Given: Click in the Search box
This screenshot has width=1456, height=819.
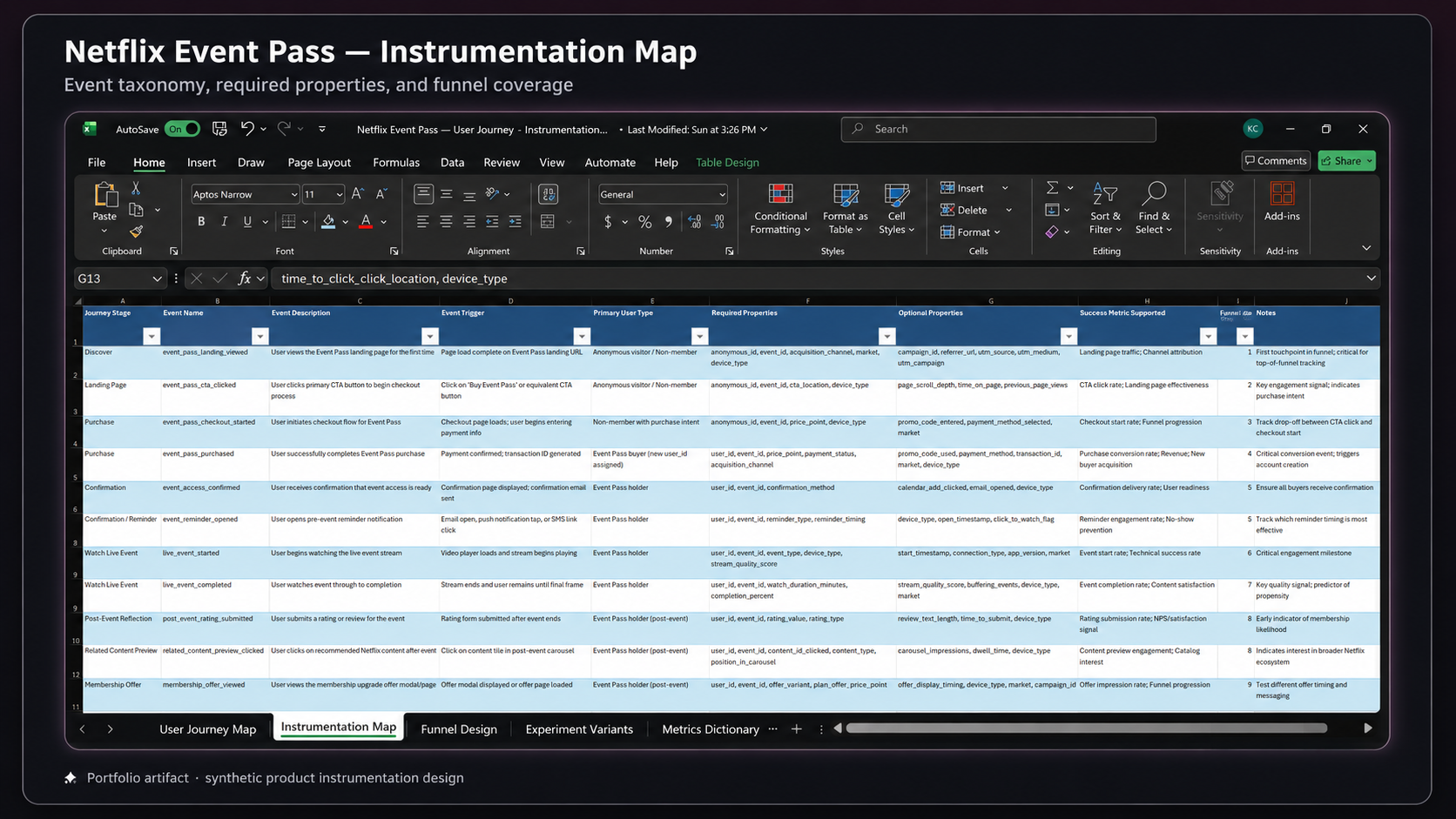Looking at the screenshot, I should 998,129.
